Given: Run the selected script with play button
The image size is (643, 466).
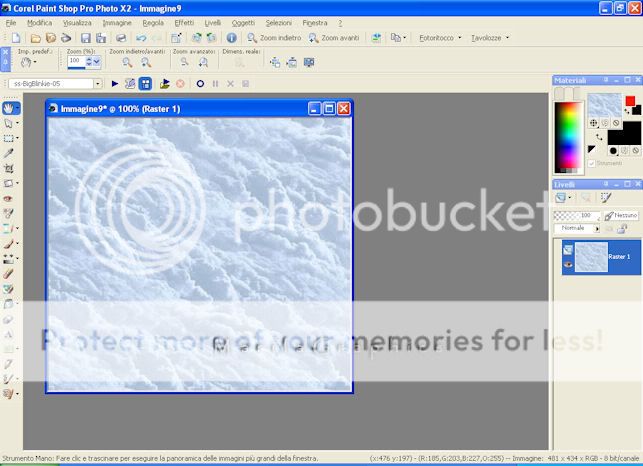Looking at the screenshot, I should coord(115,84).
